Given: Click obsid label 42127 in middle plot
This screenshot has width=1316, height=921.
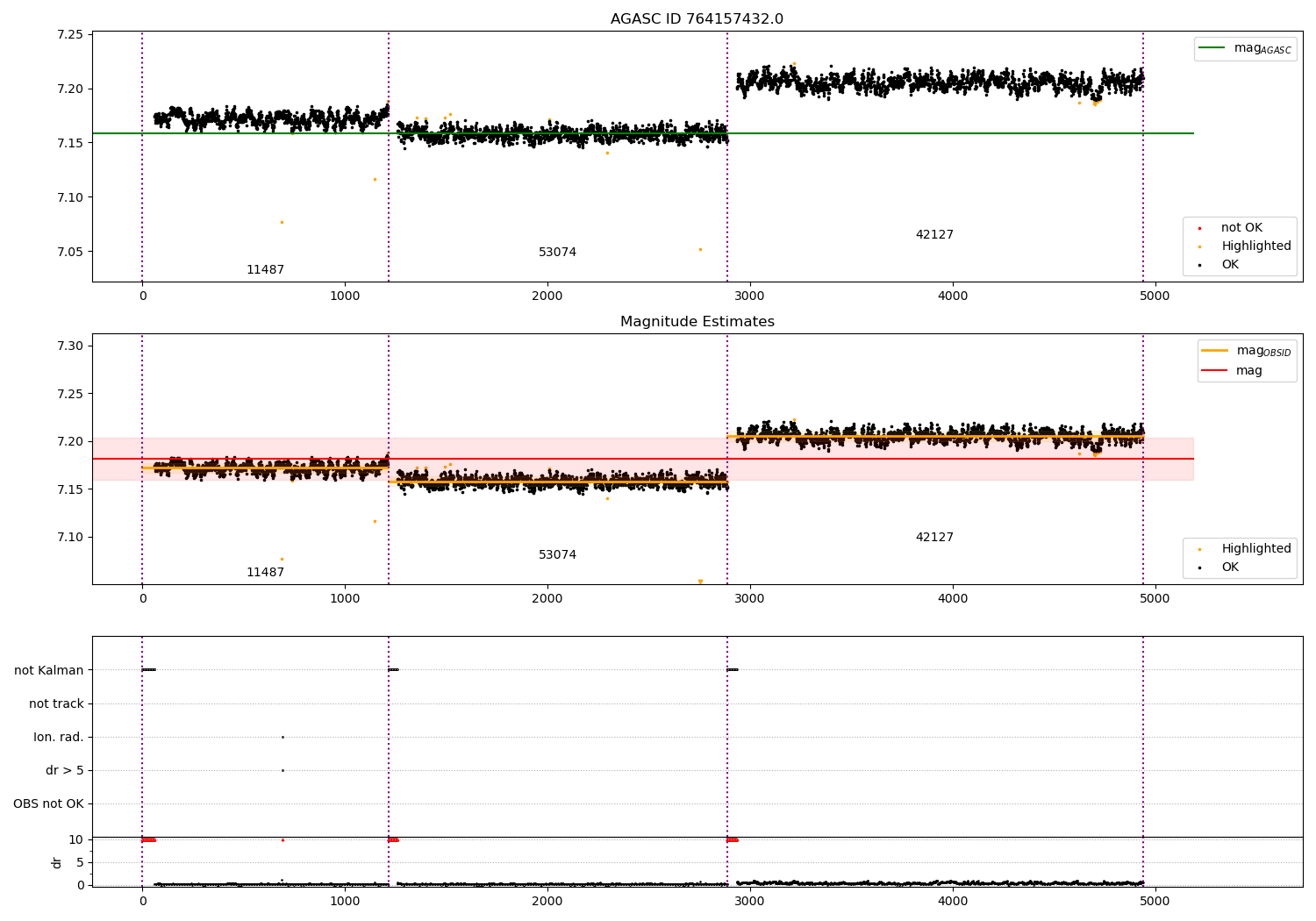Looking at the screenshot, I should [934, 538].
